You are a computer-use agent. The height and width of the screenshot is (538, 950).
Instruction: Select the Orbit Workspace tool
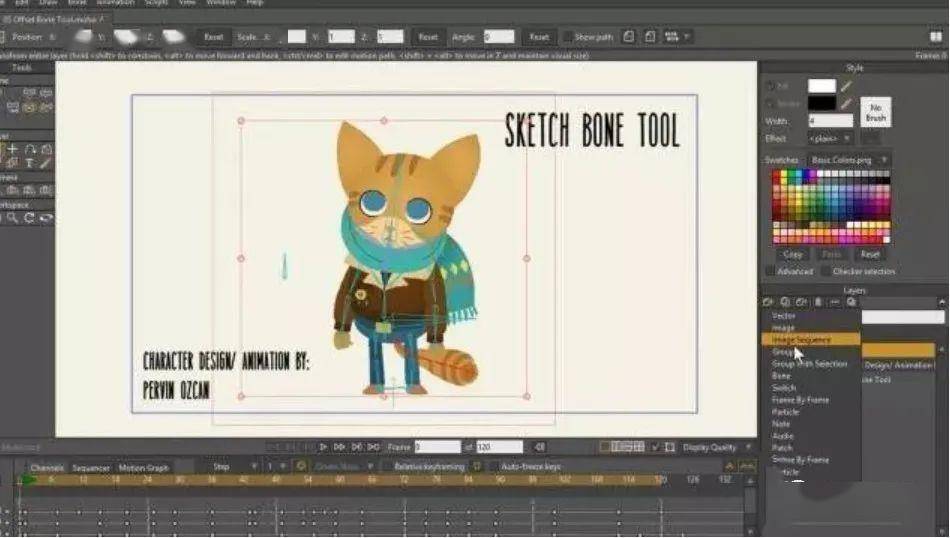point(46,218)
